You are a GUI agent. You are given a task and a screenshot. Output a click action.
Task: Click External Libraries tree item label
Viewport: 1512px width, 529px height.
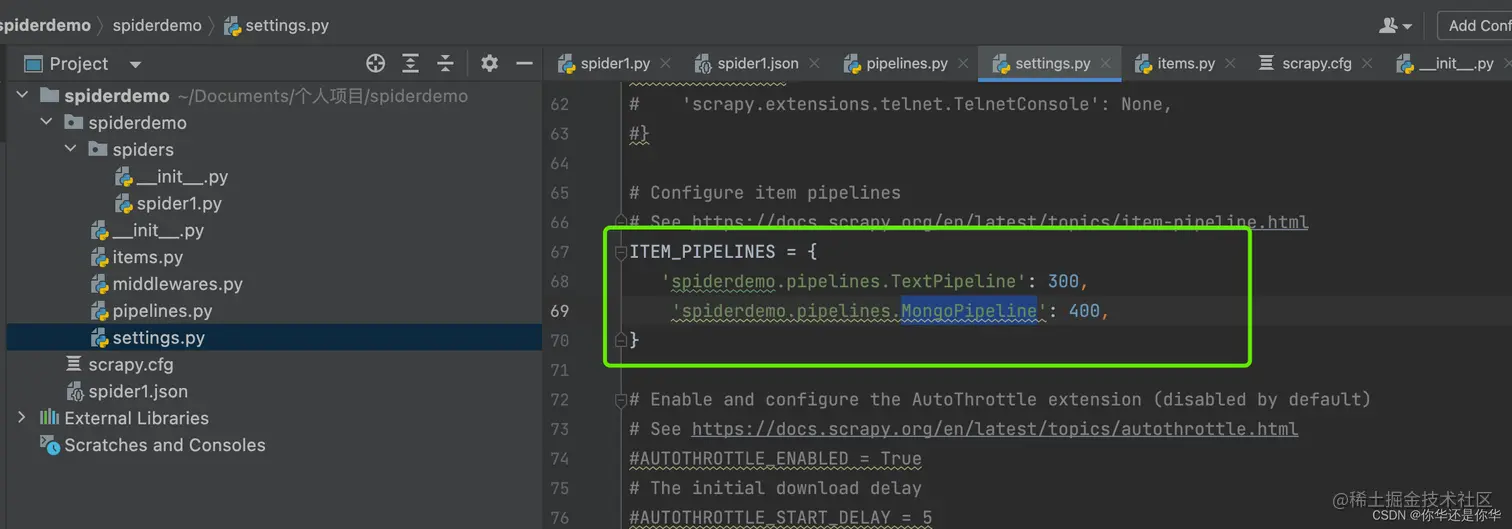pyautogui.click(x=136, y=418)
